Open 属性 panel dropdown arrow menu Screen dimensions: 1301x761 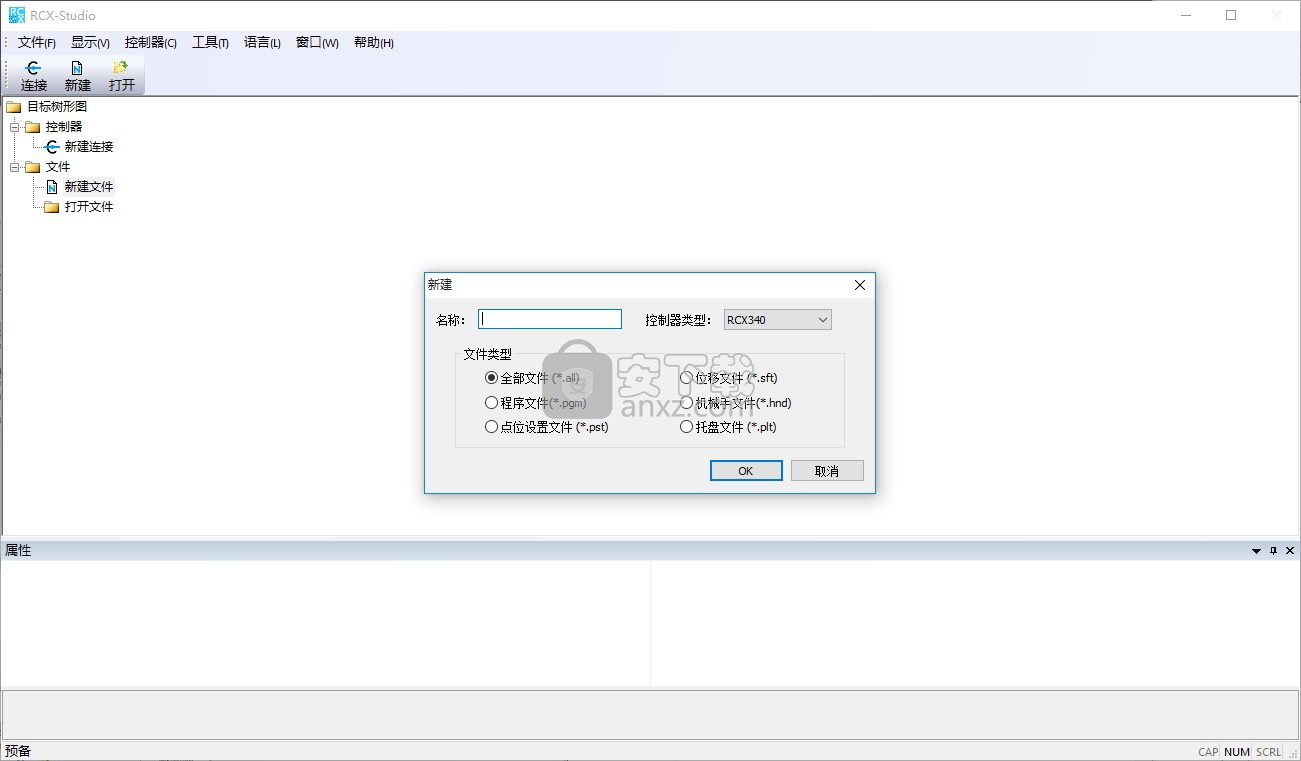click(x=1256, y=551)
